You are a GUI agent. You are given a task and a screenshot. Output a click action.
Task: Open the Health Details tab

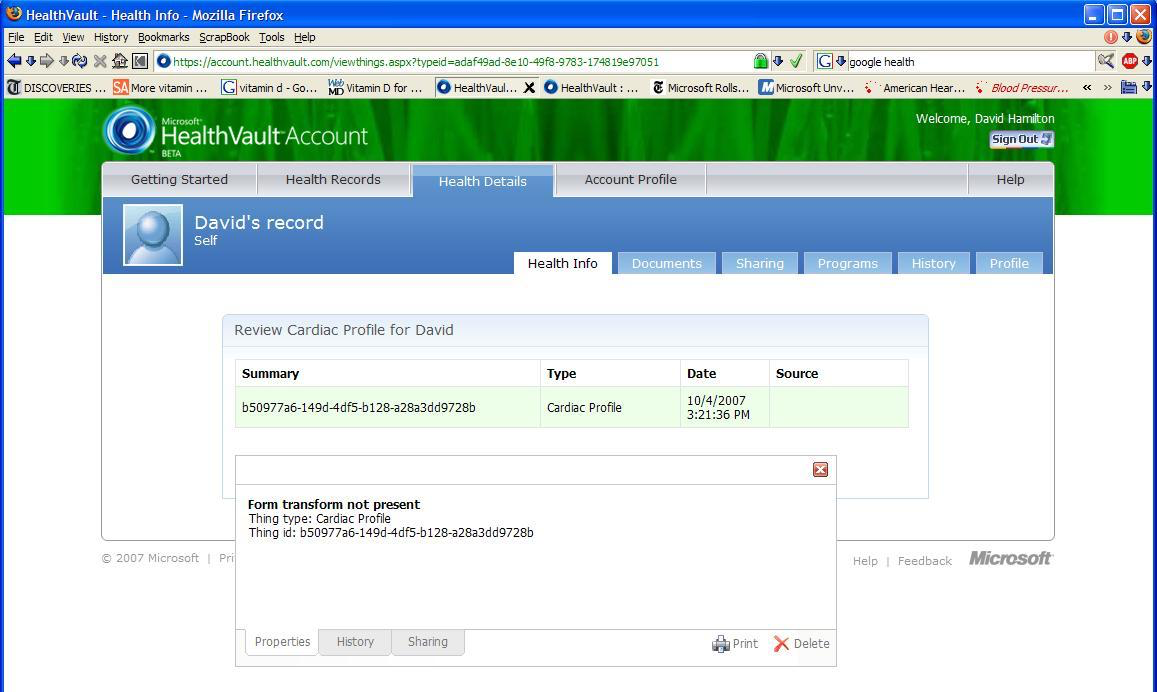point(483,181)
